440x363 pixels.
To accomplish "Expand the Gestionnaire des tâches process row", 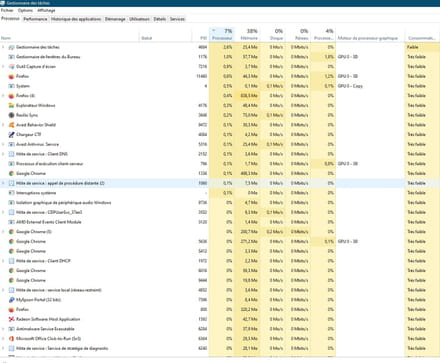I will coord(3,47).
